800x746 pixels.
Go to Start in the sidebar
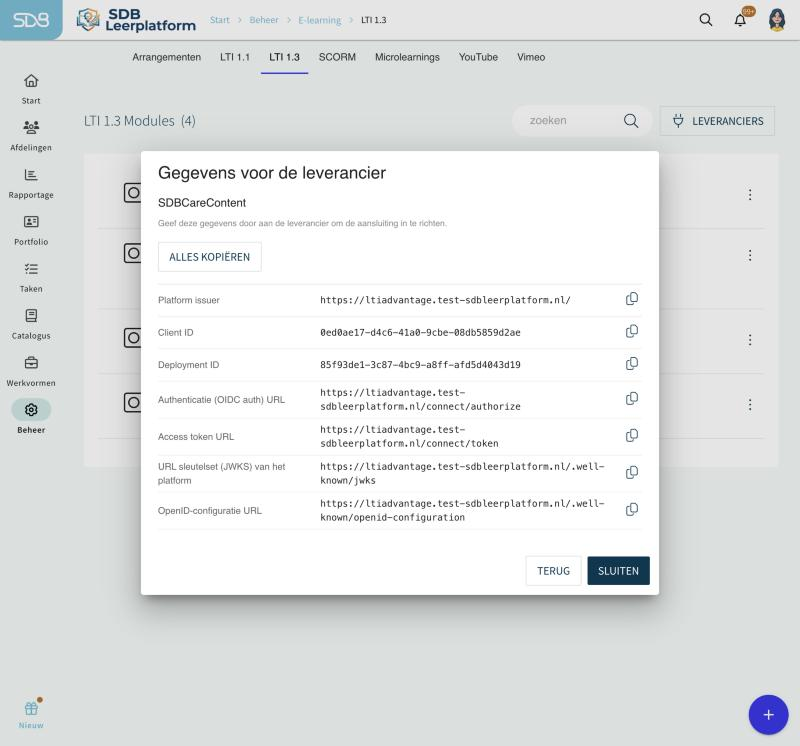(x=31, y=89)
